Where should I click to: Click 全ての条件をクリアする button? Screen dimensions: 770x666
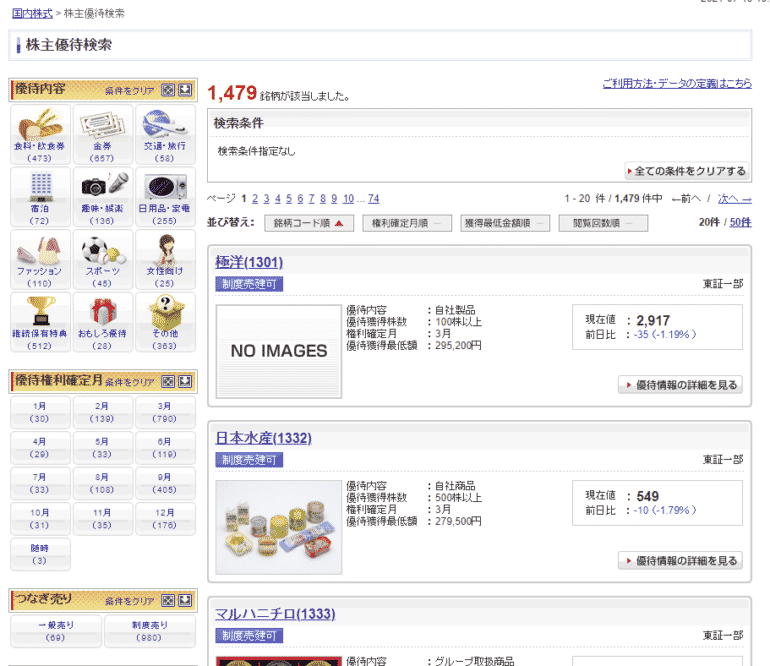[x=687, y=171]
